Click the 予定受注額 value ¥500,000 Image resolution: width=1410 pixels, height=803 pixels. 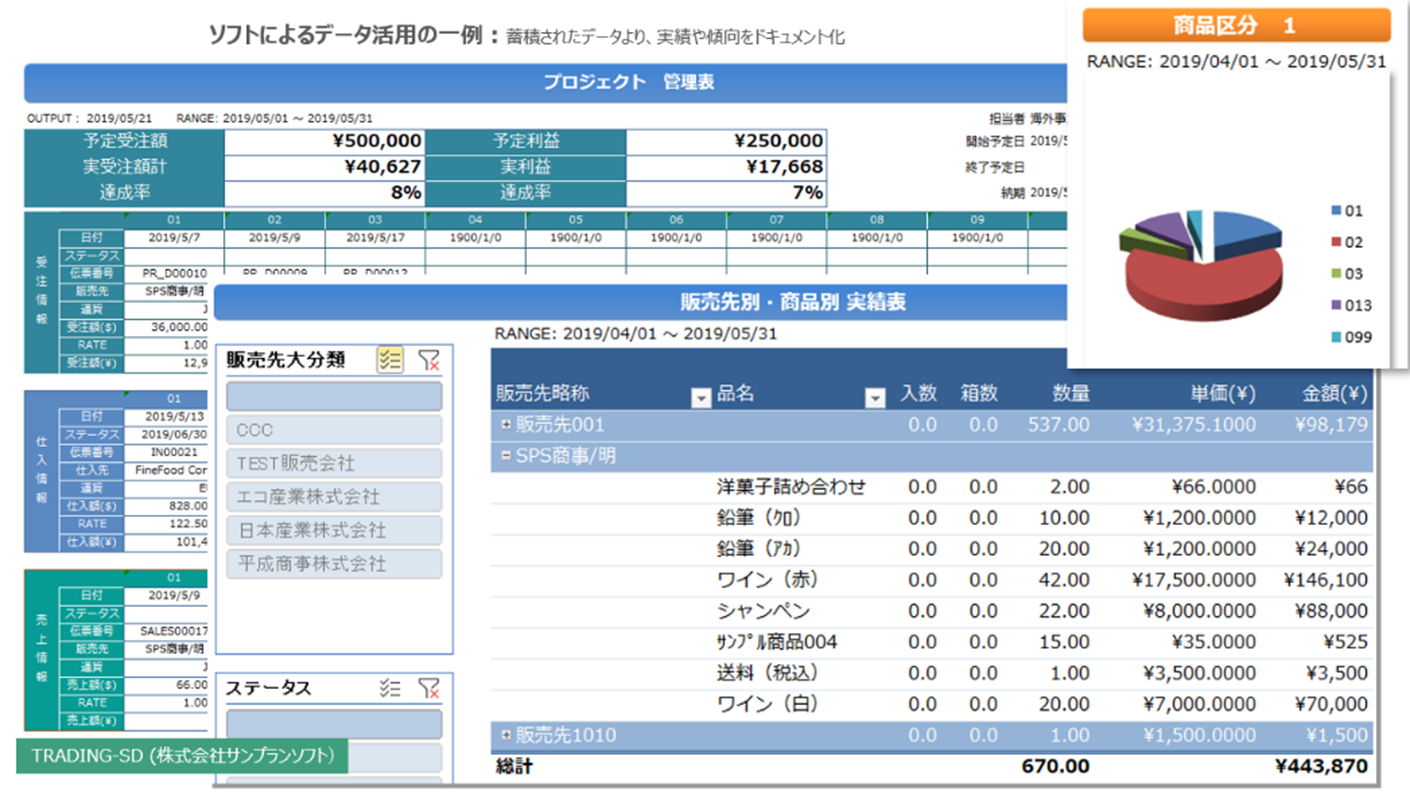pyautogui.click(x=324, y=141)
